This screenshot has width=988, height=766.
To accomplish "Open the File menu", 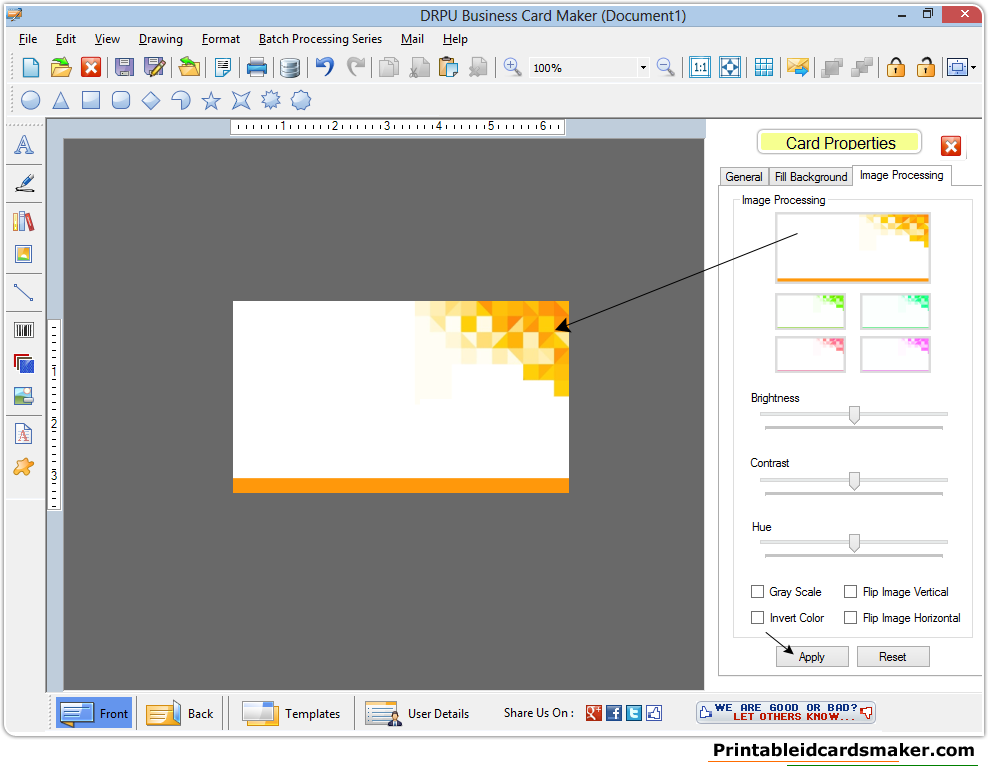I will point(28,39).
